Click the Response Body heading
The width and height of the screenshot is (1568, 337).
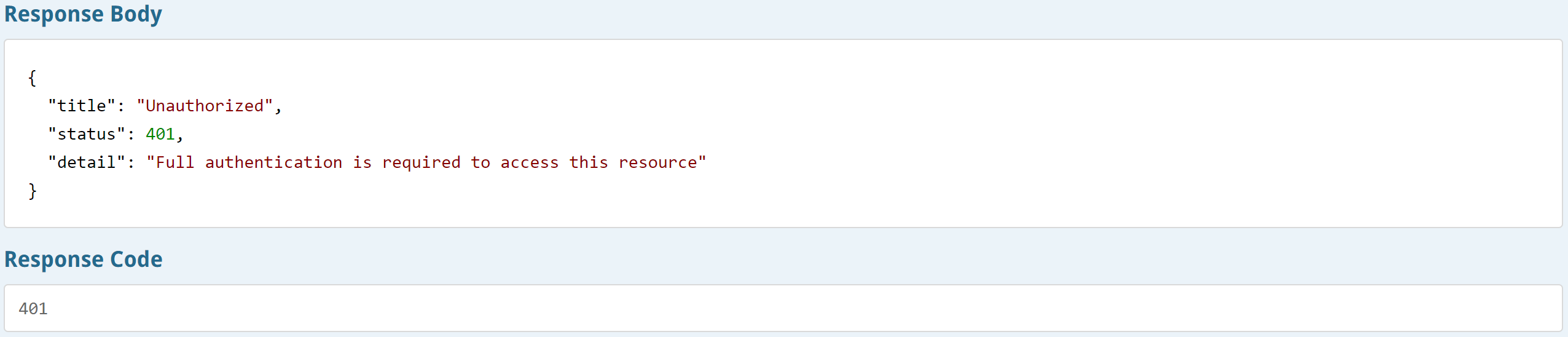pos(83,14)
